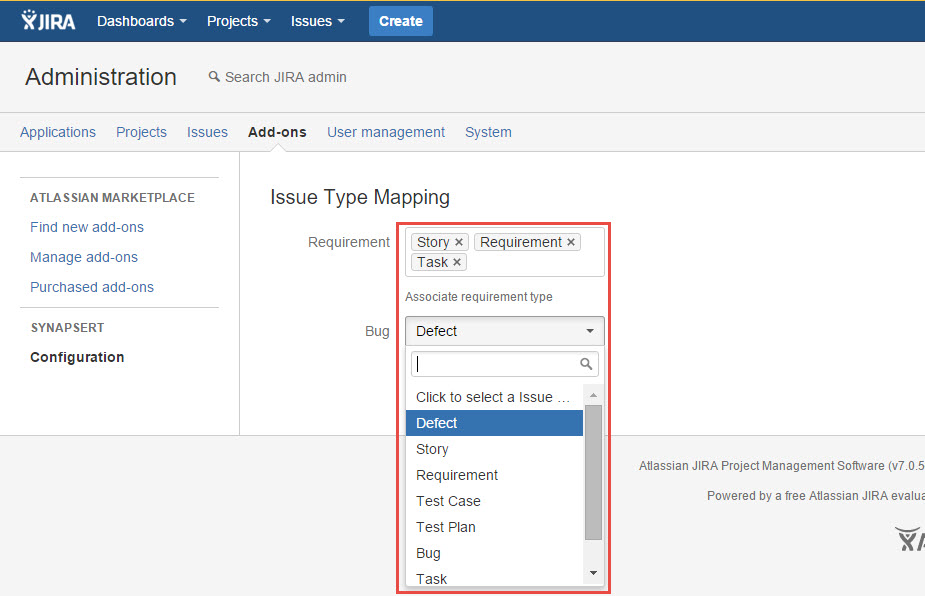Viewport: 925px width, 596px height.
Task: Click the dropdown list scroll-up arrow
Action: click(x=593, y=395)
